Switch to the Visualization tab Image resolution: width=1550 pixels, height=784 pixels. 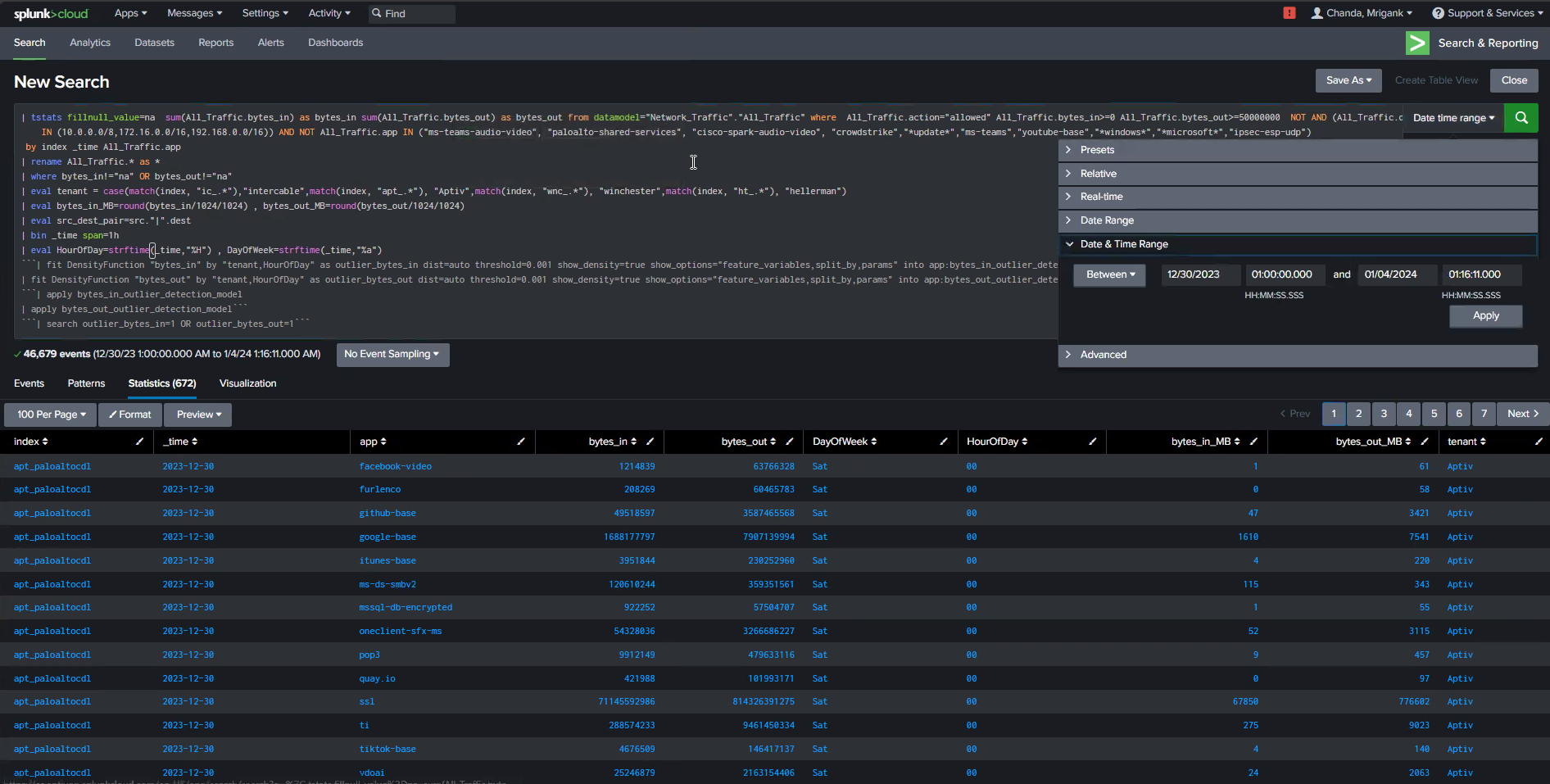[x=247, y=383]
